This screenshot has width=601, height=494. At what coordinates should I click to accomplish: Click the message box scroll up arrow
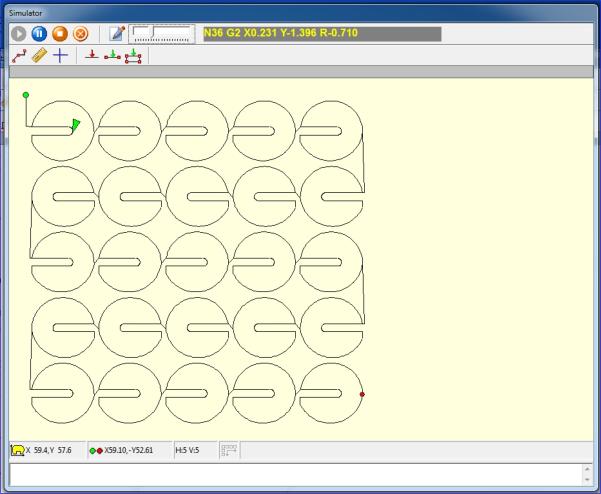pyautogui.click(x=587, y=469)
